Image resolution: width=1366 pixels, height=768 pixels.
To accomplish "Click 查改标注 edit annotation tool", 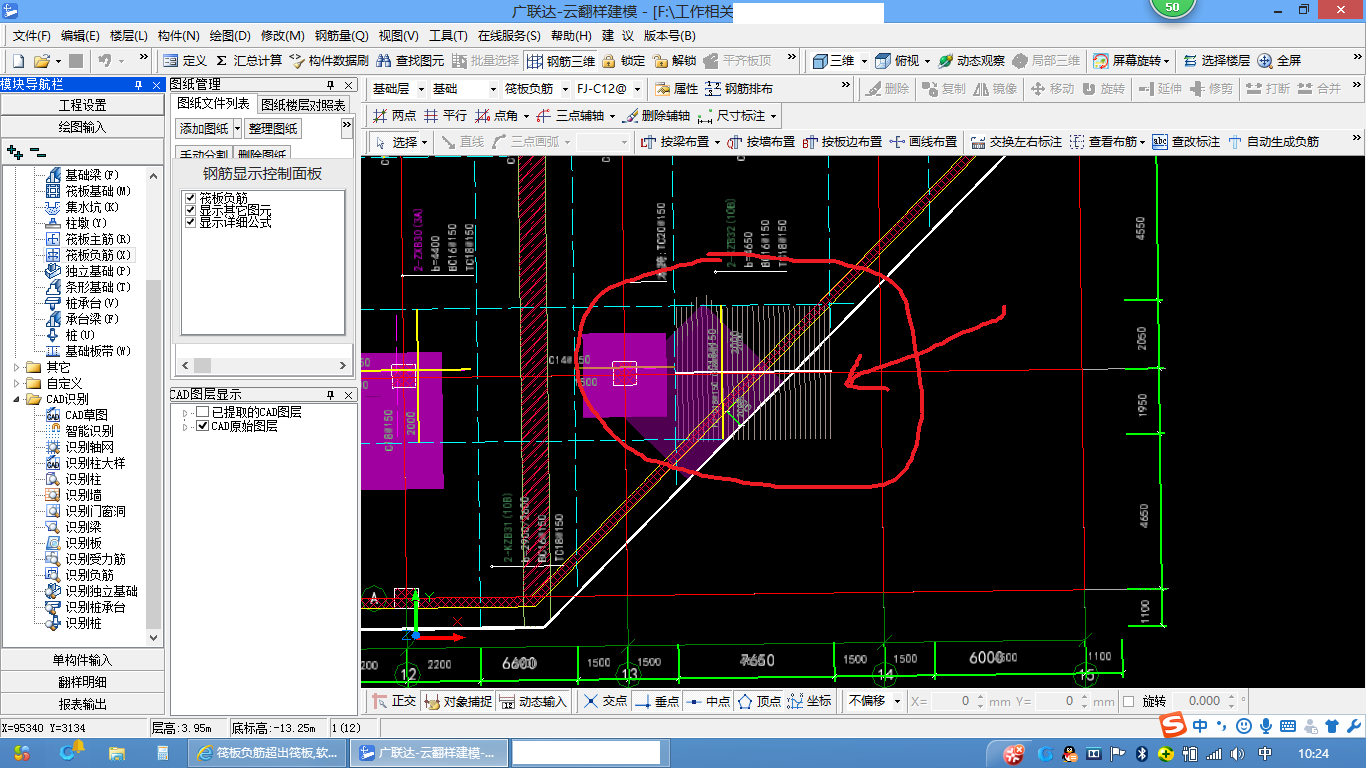I will tap(1187, 142).
